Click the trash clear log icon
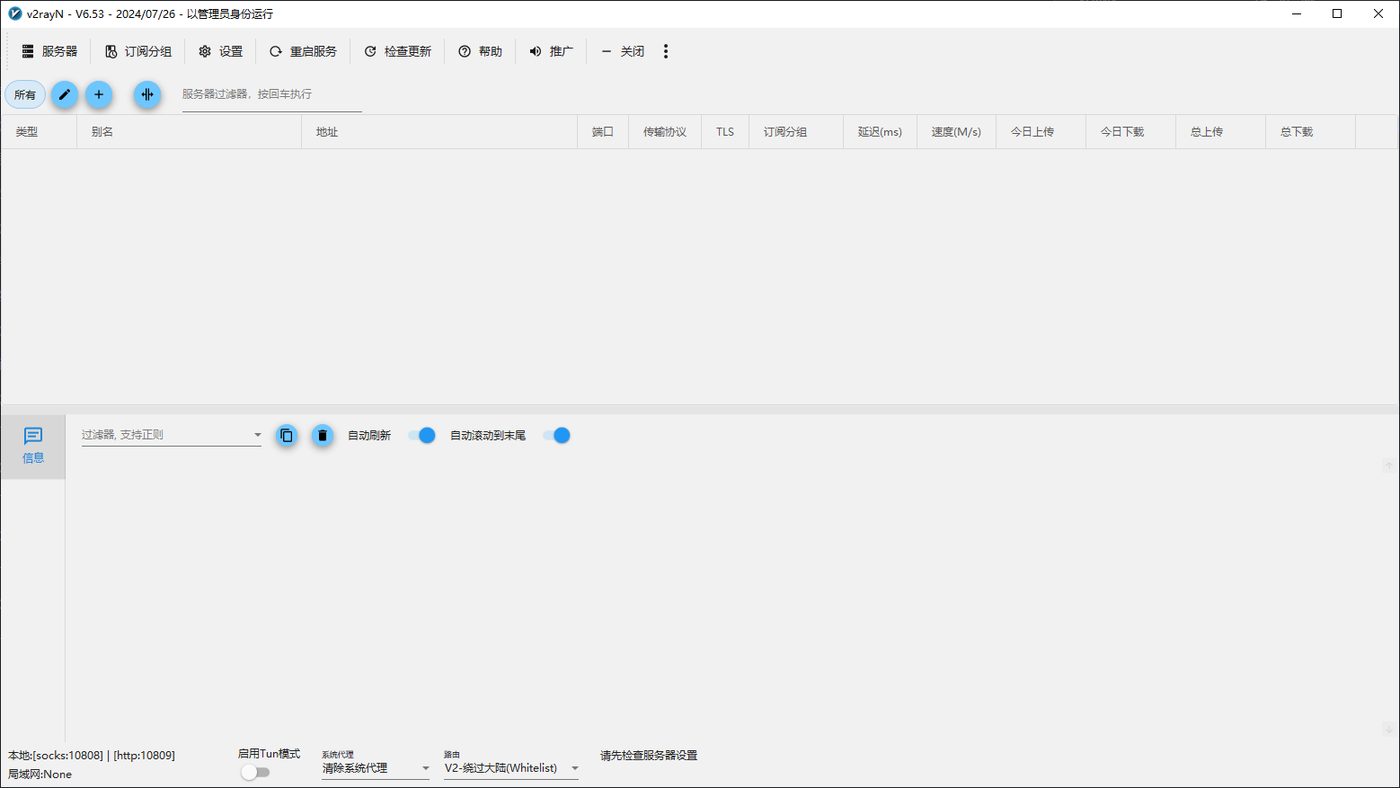 (322, 435)
